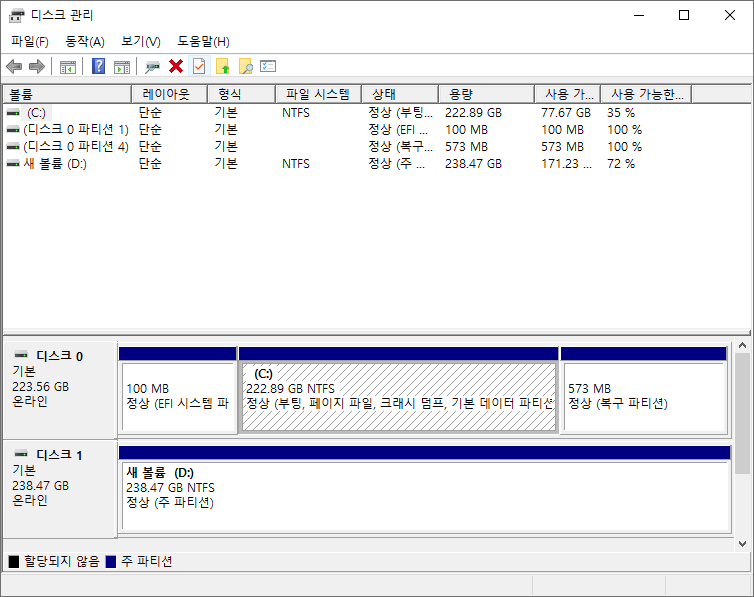Click drive icon beside (C:) in volume list
Screen dimensions: 754x597
point(13,112)
